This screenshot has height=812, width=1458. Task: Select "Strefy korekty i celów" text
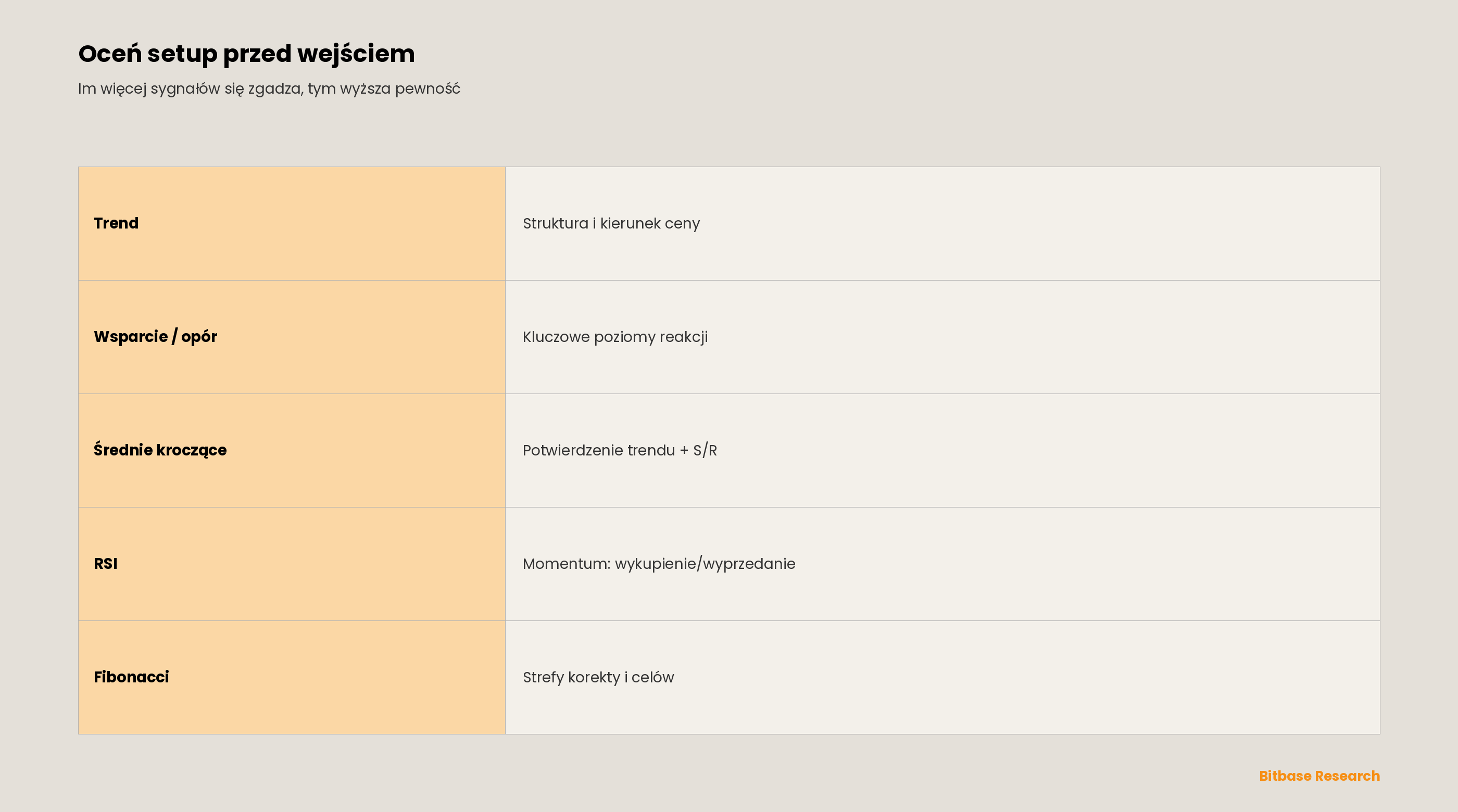click(598, 677)
